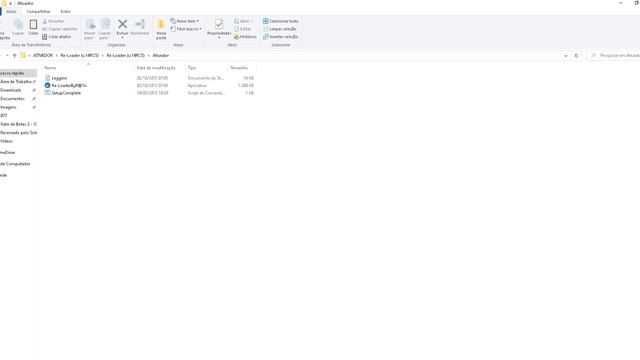Screen dimensions: 640x360
Task: Open the arrow below Propriedades
Action: pos(219,38)
